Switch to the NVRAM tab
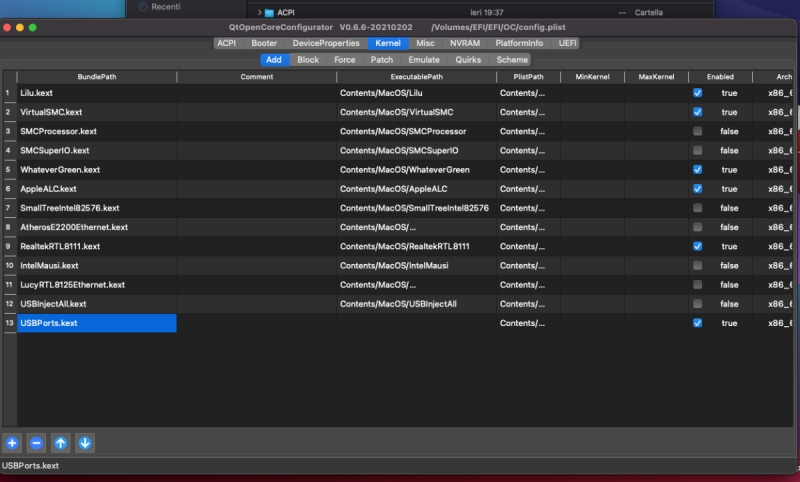 (464, 43)
